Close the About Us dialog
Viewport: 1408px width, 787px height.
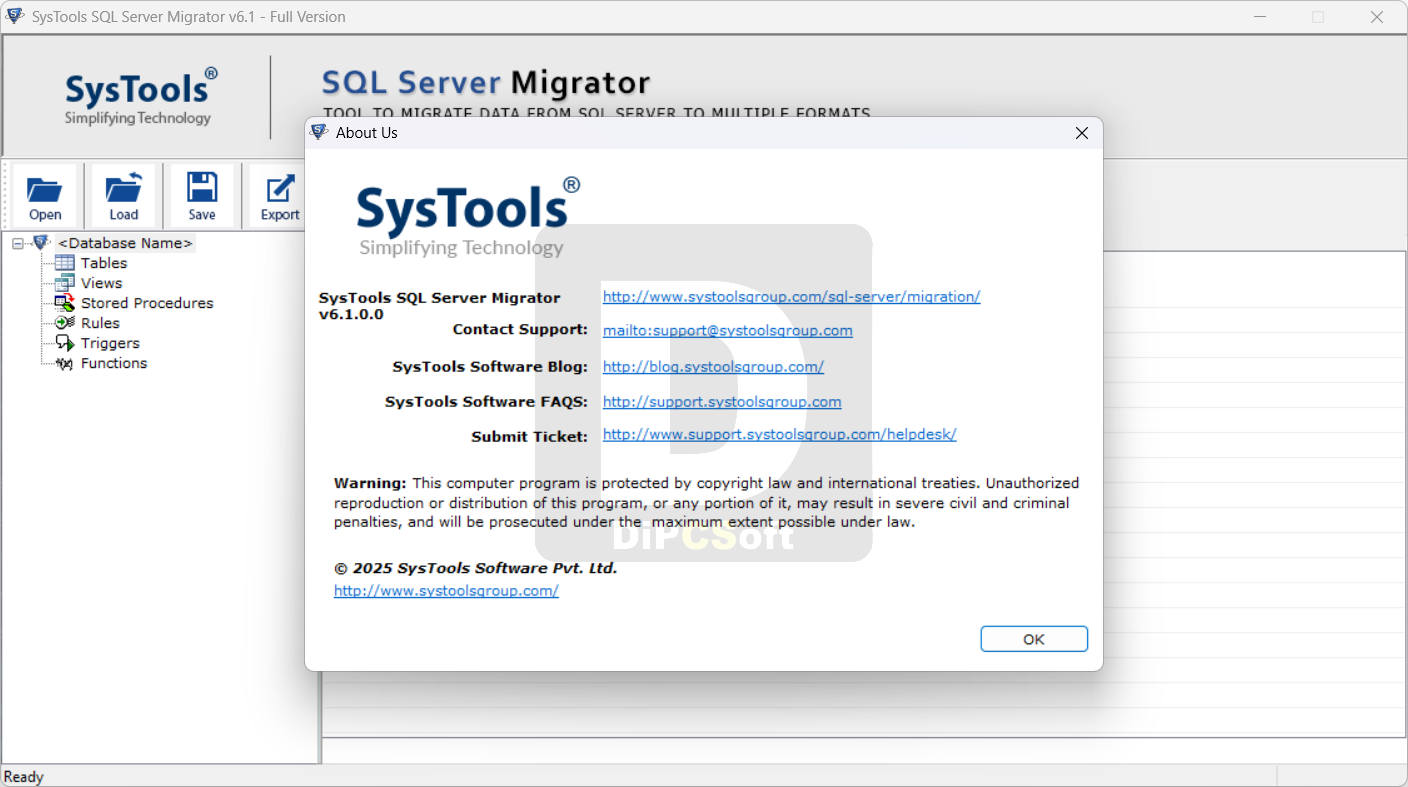coord(1081,133)
